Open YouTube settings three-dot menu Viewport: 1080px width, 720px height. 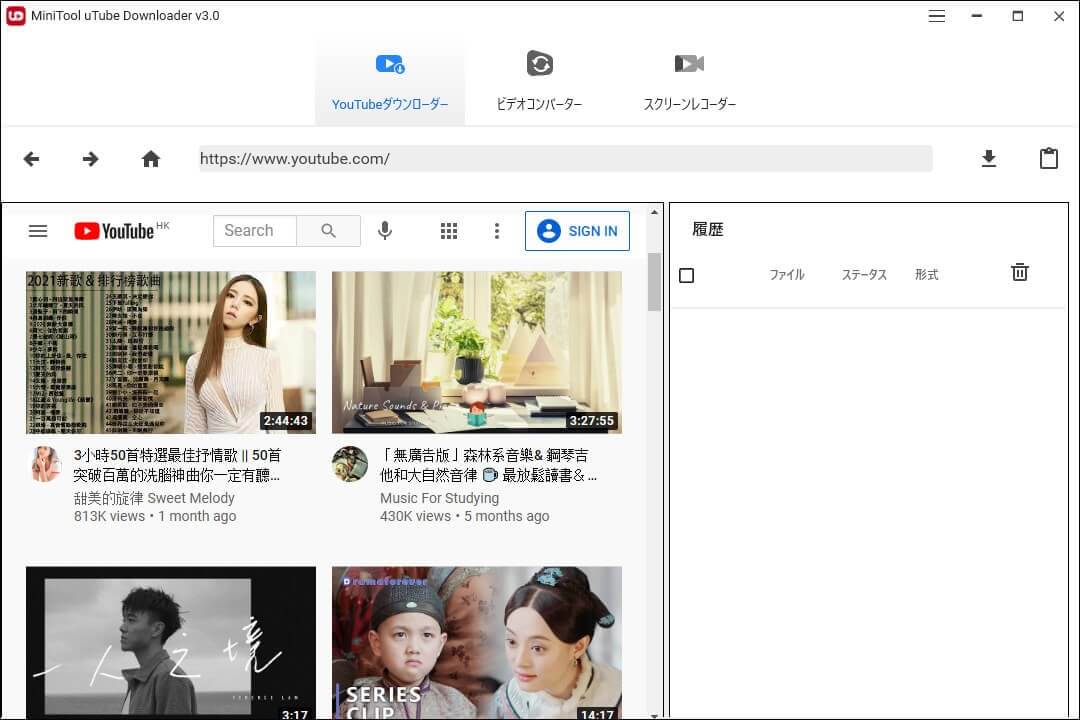coord(497,231)
